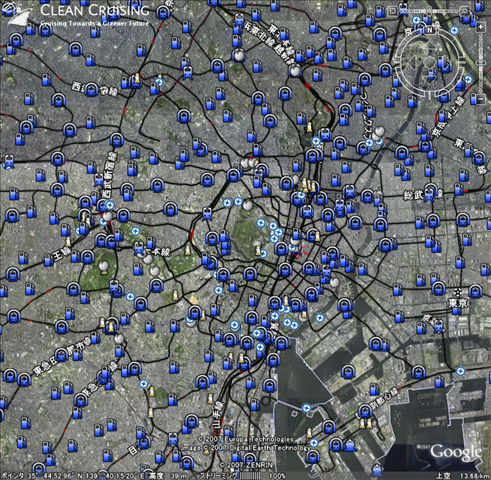Open the white balloon placemark in the park
This screenshot has width=491, height=480.
[x=104, y=267]
